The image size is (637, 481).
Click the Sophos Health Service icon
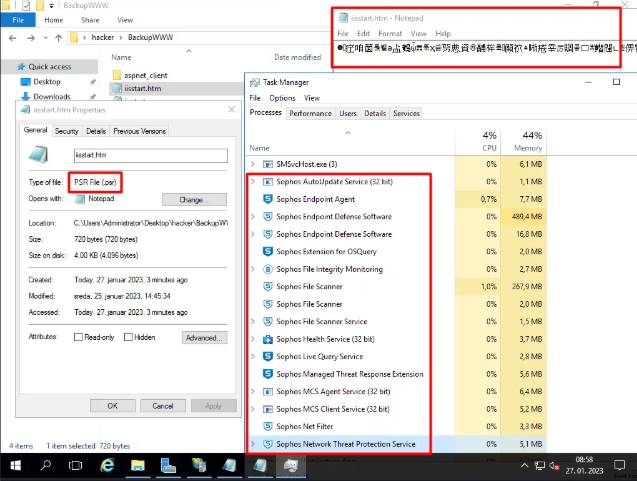tap(268, 339)
